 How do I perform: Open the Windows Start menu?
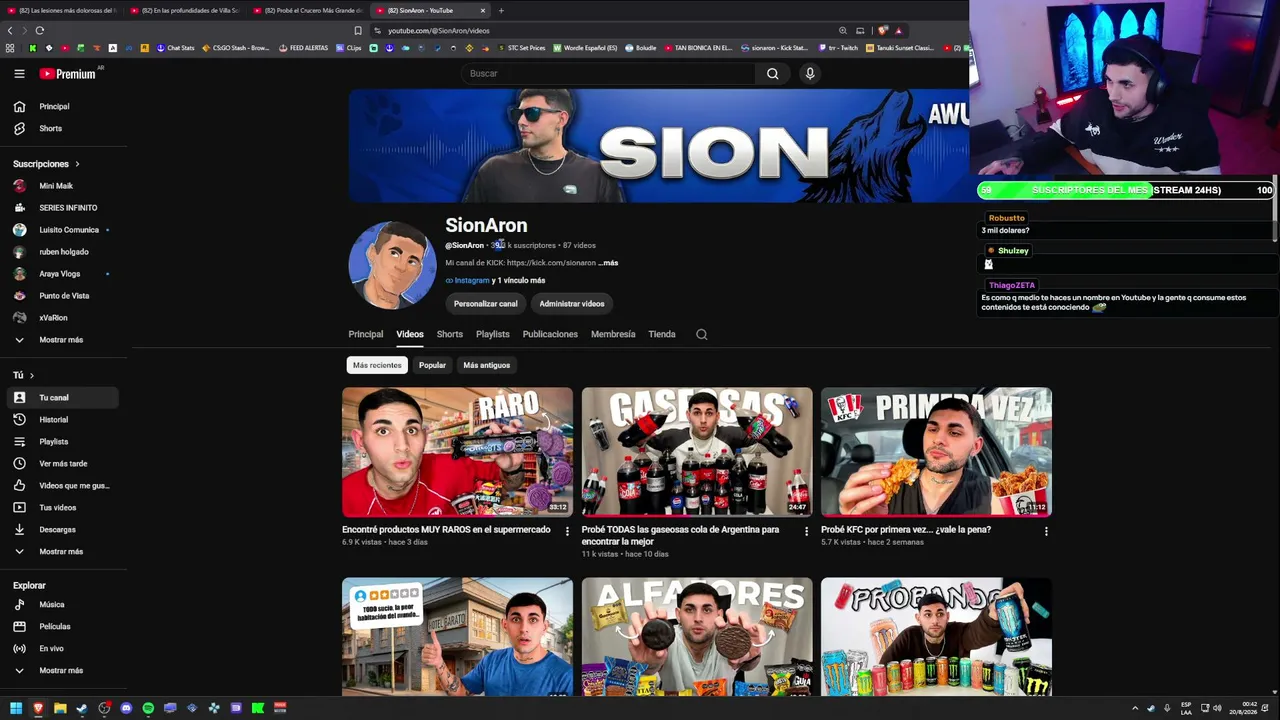point(16,708)
